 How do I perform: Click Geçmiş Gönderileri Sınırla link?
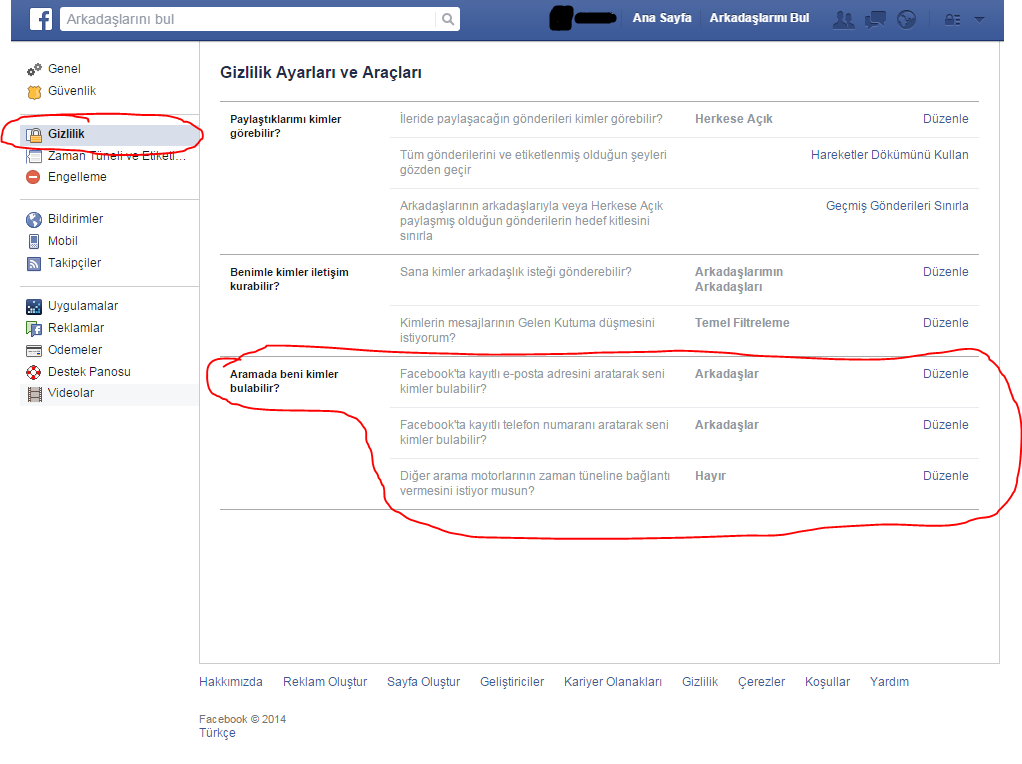pos(897,205)
